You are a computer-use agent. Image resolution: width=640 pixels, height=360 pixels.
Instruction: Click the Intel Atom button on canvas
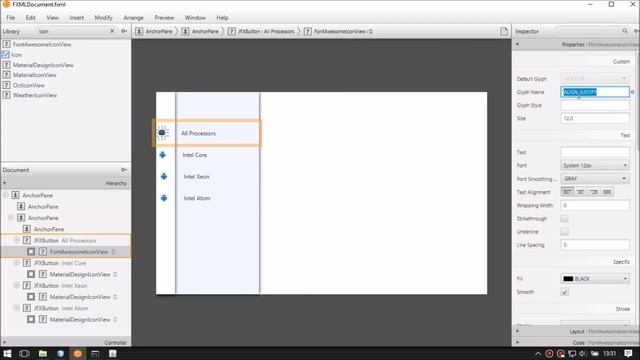point(196,198)
